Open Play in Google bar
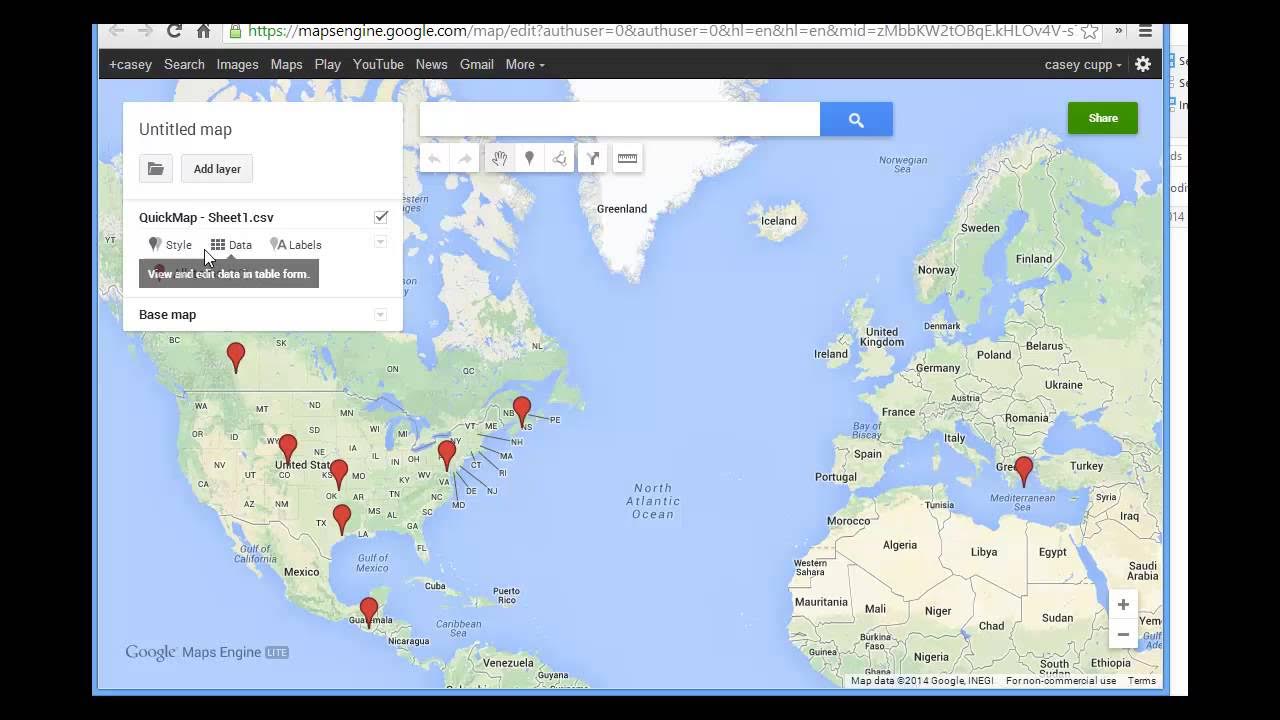The image size is (1280, 720). point(327,64)
